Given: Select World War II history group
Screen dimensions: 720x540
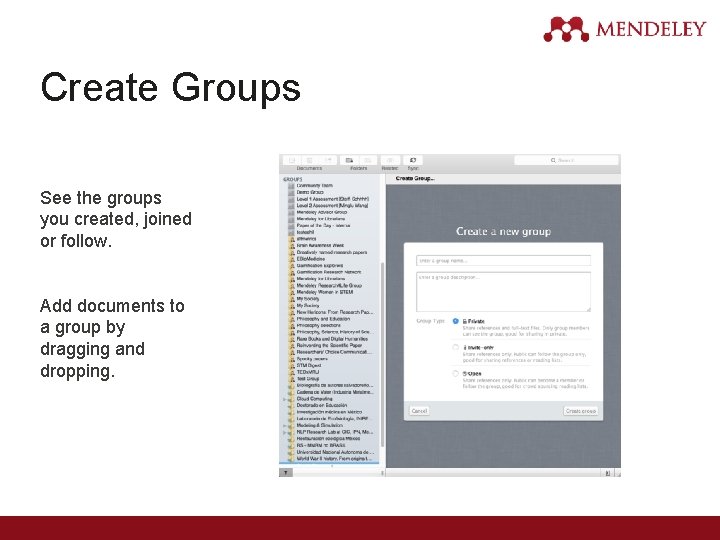Looking at the screenshot, I should click(x=334, y=459).
